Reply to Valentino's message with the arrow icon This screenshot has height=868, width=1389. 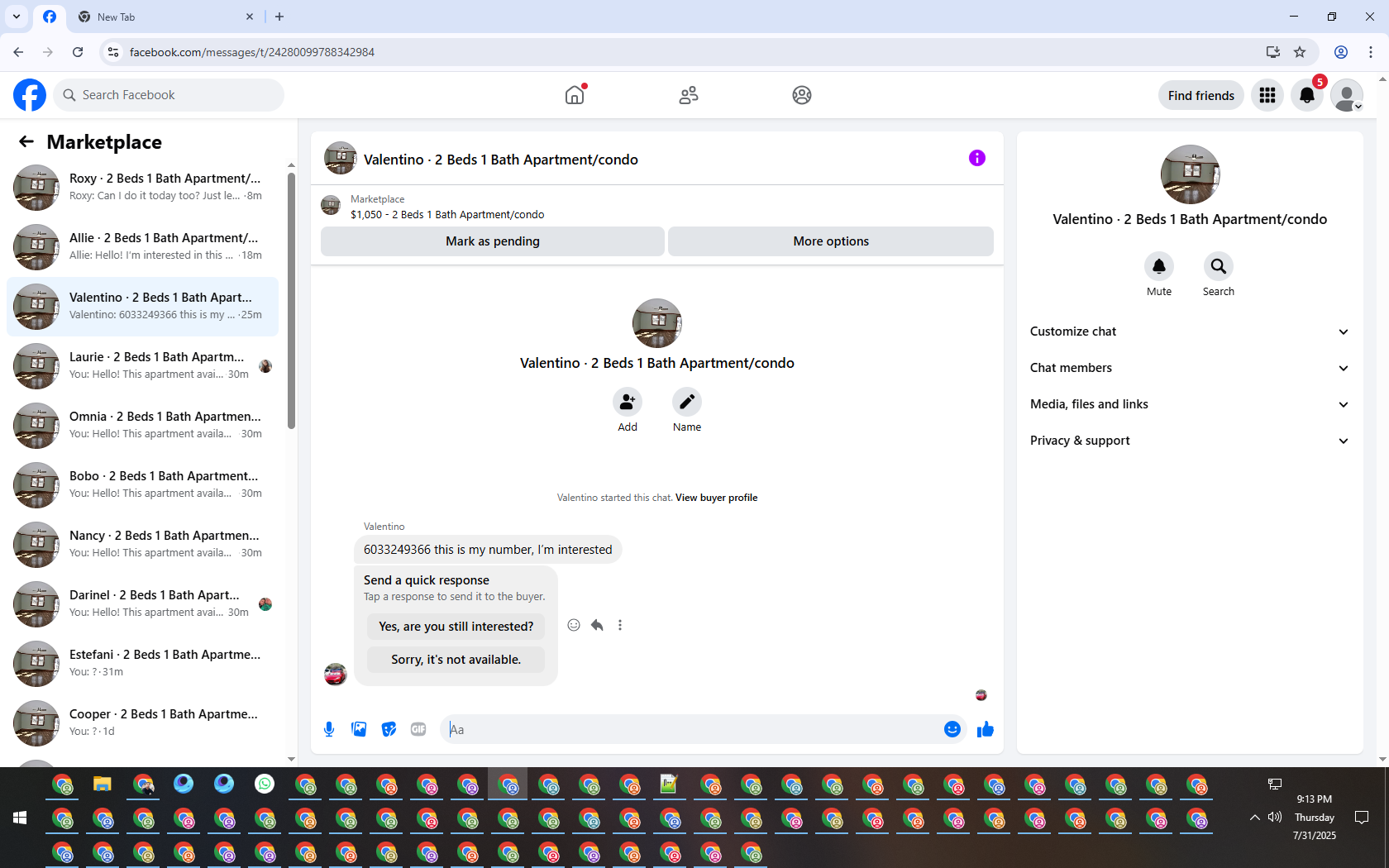[597, 625]
